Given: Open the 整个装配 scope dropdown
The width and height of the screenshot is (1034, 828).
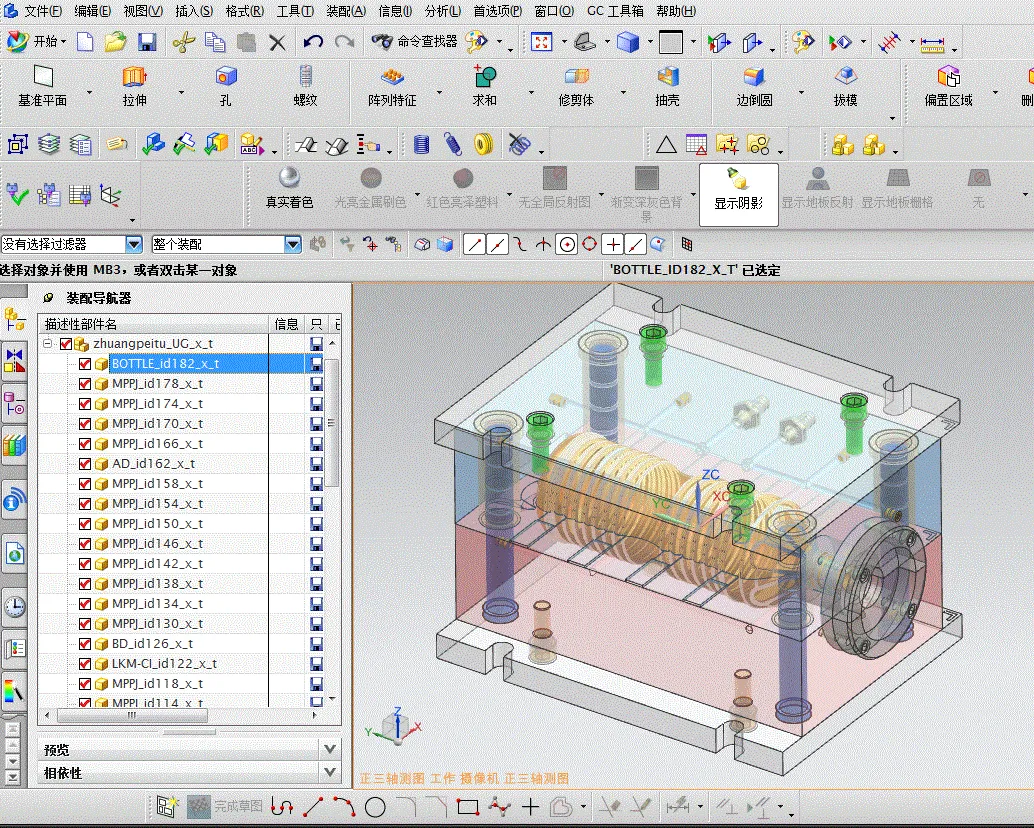Looking at the screenshot, I should [x=290, y=243].
